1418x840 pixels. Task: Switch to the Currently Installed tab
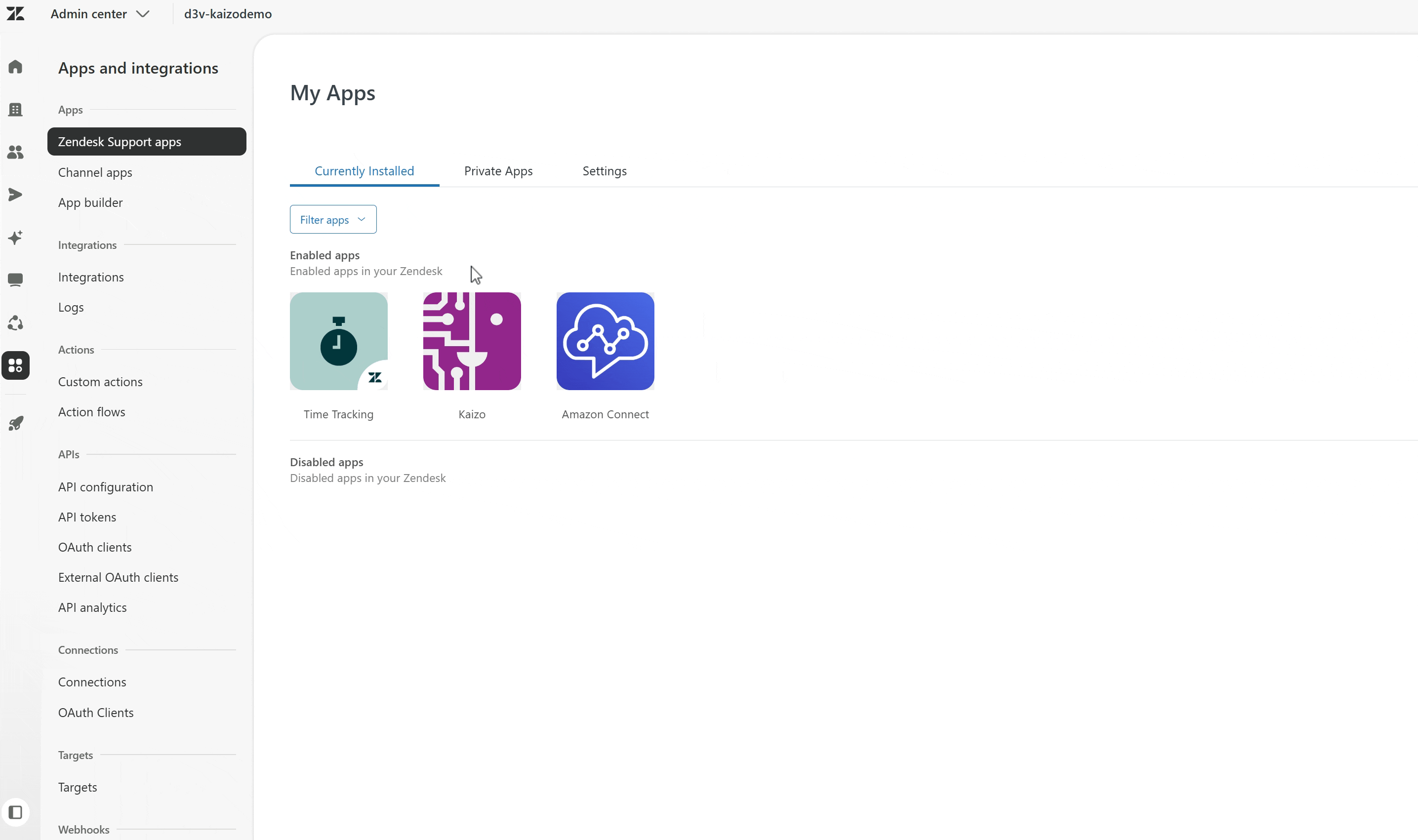click(365, 171)
